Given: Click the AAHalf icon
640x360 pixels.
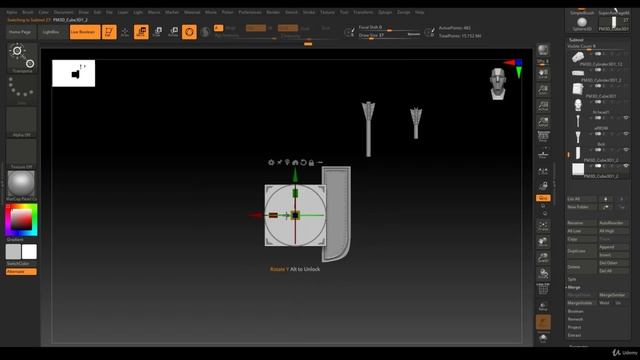Looking at the screenshot, I should (x=543, y=122).
